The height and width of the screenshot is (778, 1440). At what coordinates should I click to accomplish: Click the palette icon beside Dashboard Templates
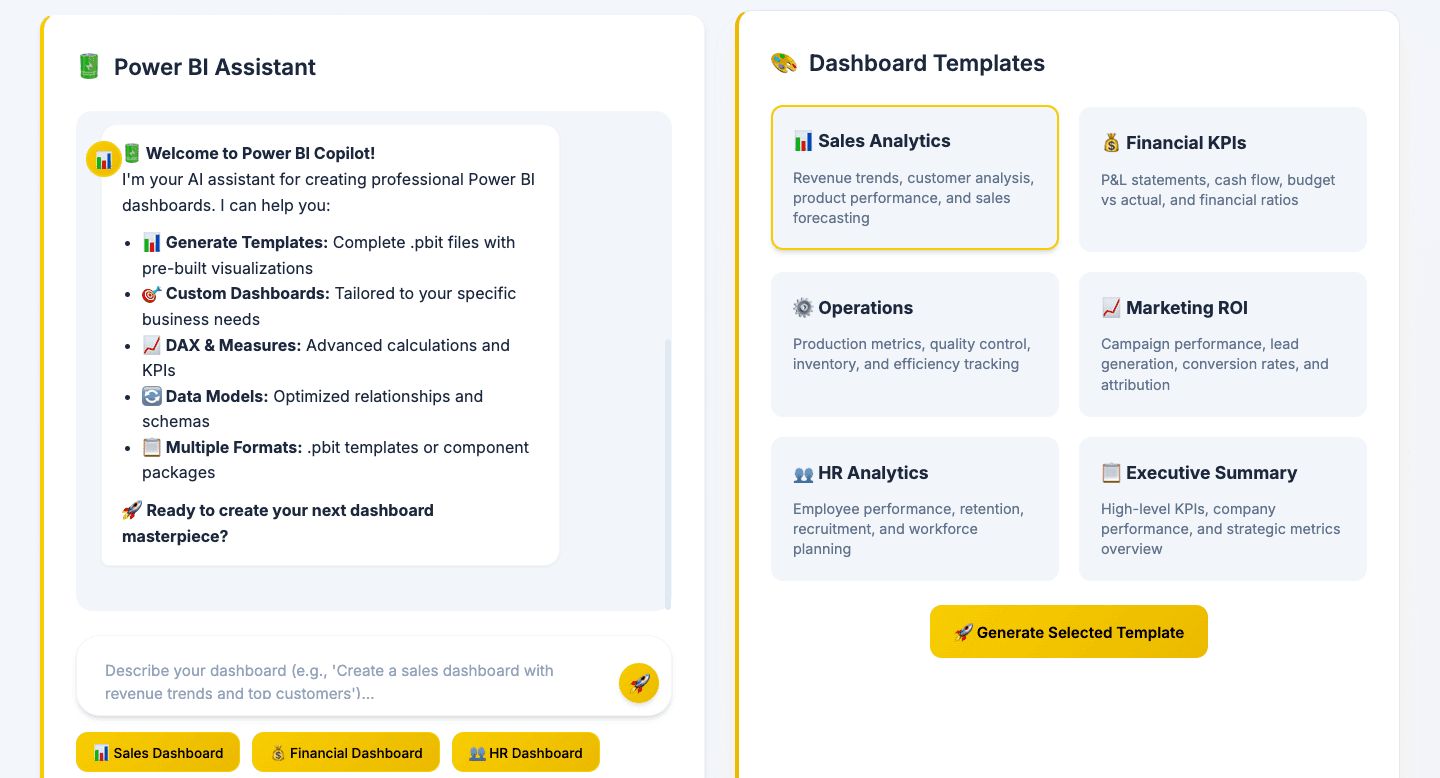pos(784,63)
